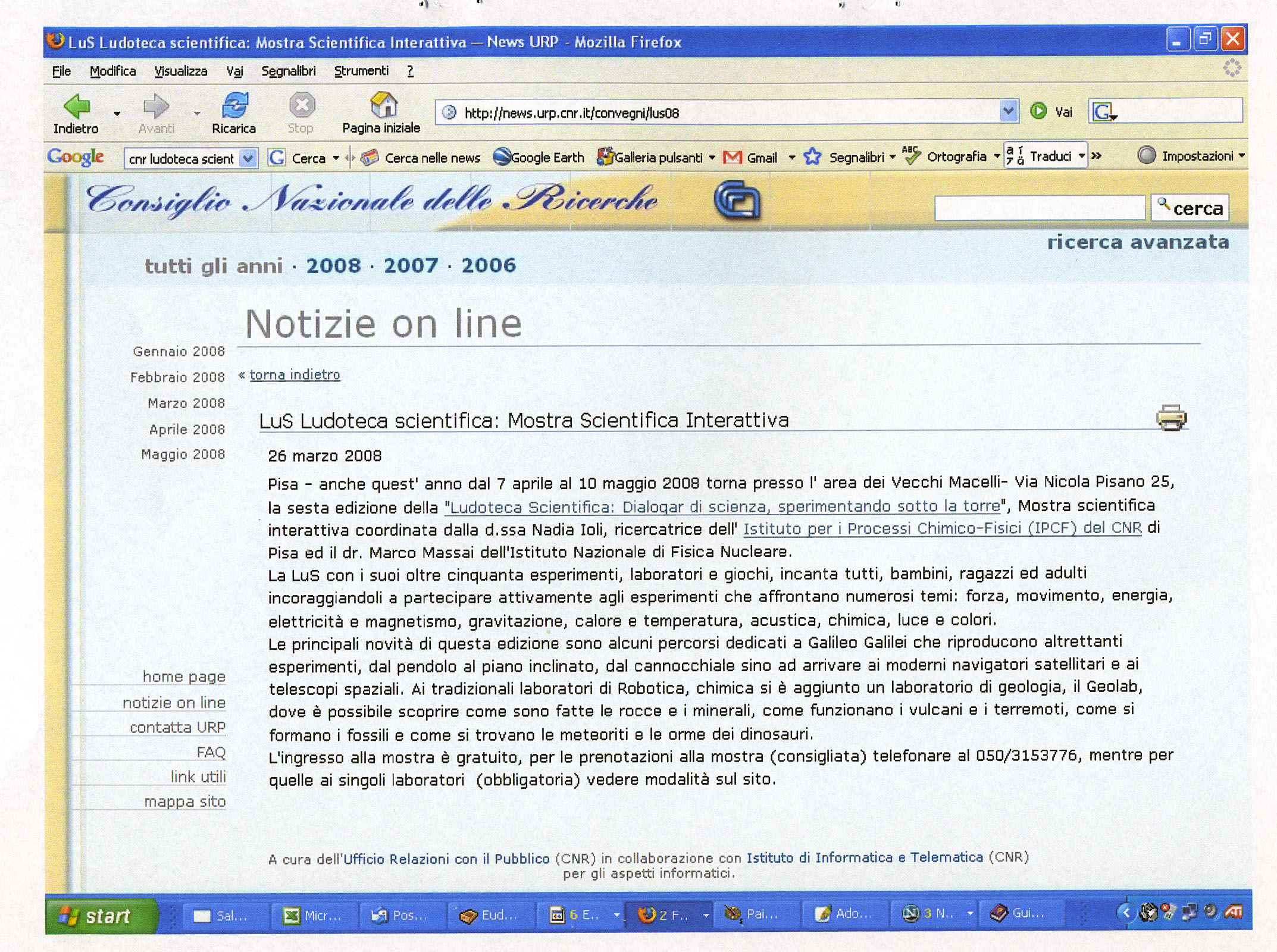
Task: Open Google toolbar search history dropdown
Action: [x=249, y=158]
